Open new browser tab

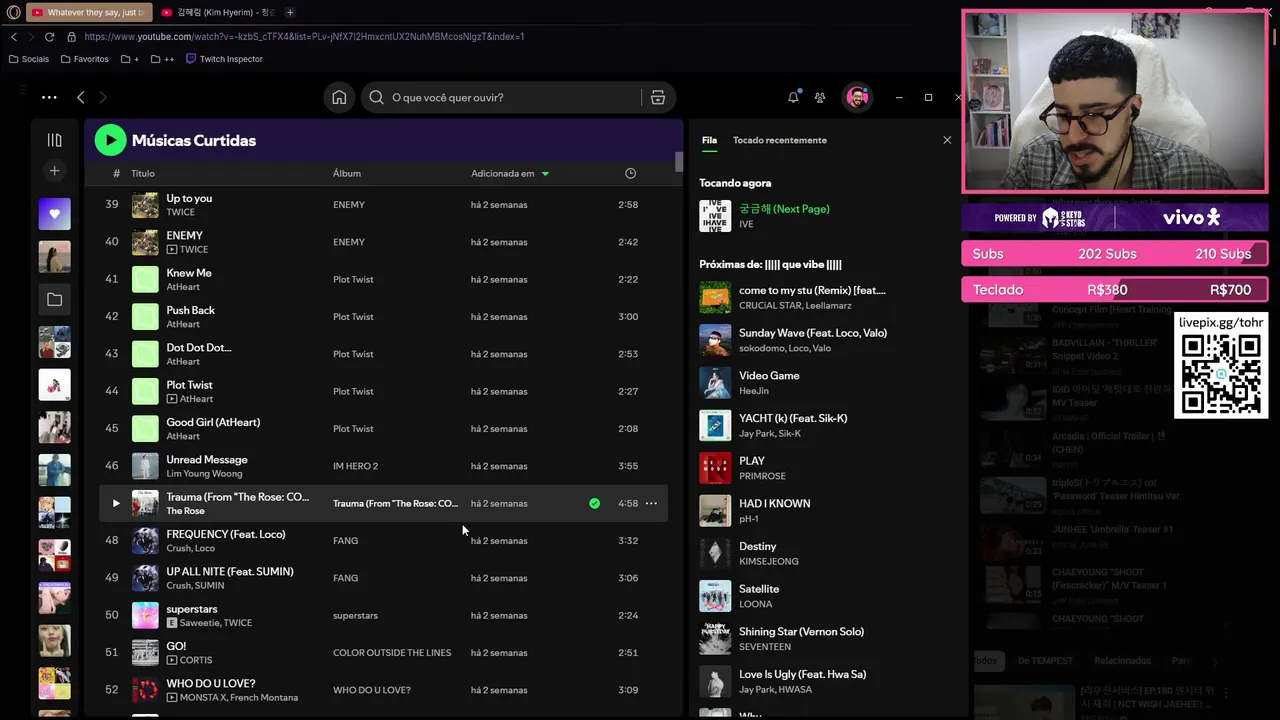pyautogui.click(x=290, y=12)
